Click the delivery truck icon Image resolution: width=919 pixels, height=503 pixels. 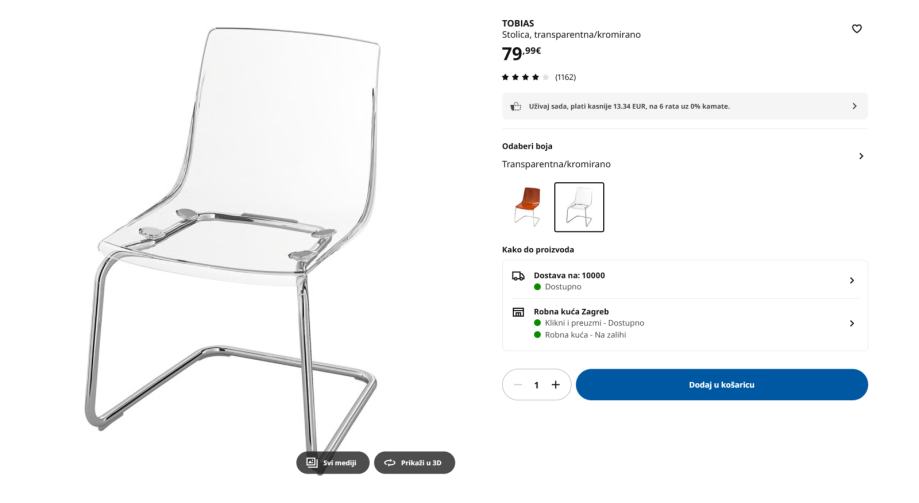[x=518, y=276]
